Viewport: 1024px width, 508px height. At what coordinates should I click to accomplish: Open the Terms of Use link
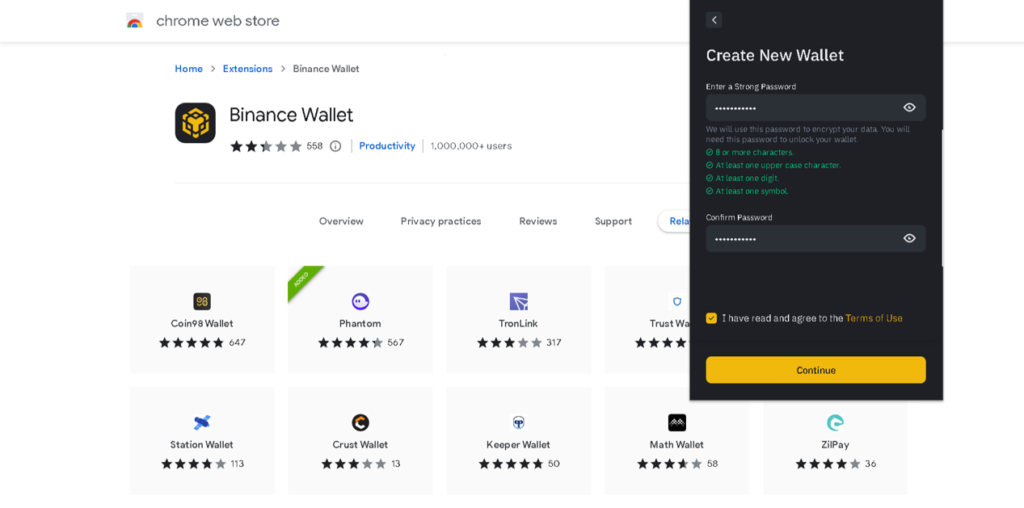pyautogui.click(x=874, y=318)
